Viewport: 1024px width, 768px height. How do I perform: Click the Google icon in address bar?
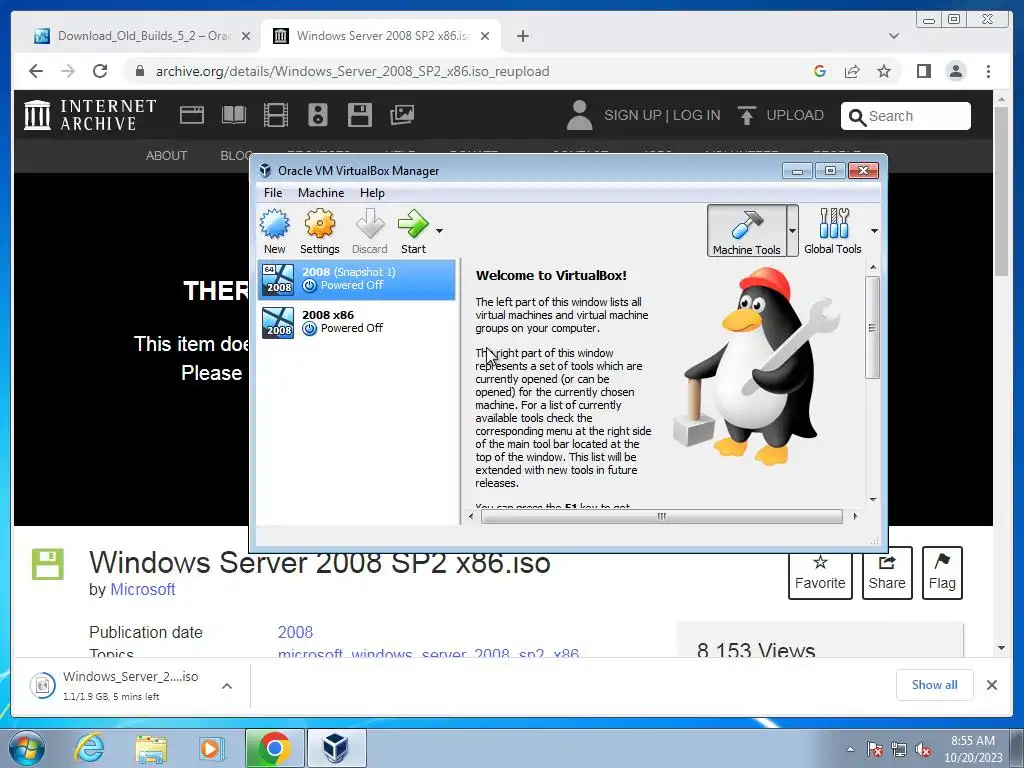pos(820,71)
